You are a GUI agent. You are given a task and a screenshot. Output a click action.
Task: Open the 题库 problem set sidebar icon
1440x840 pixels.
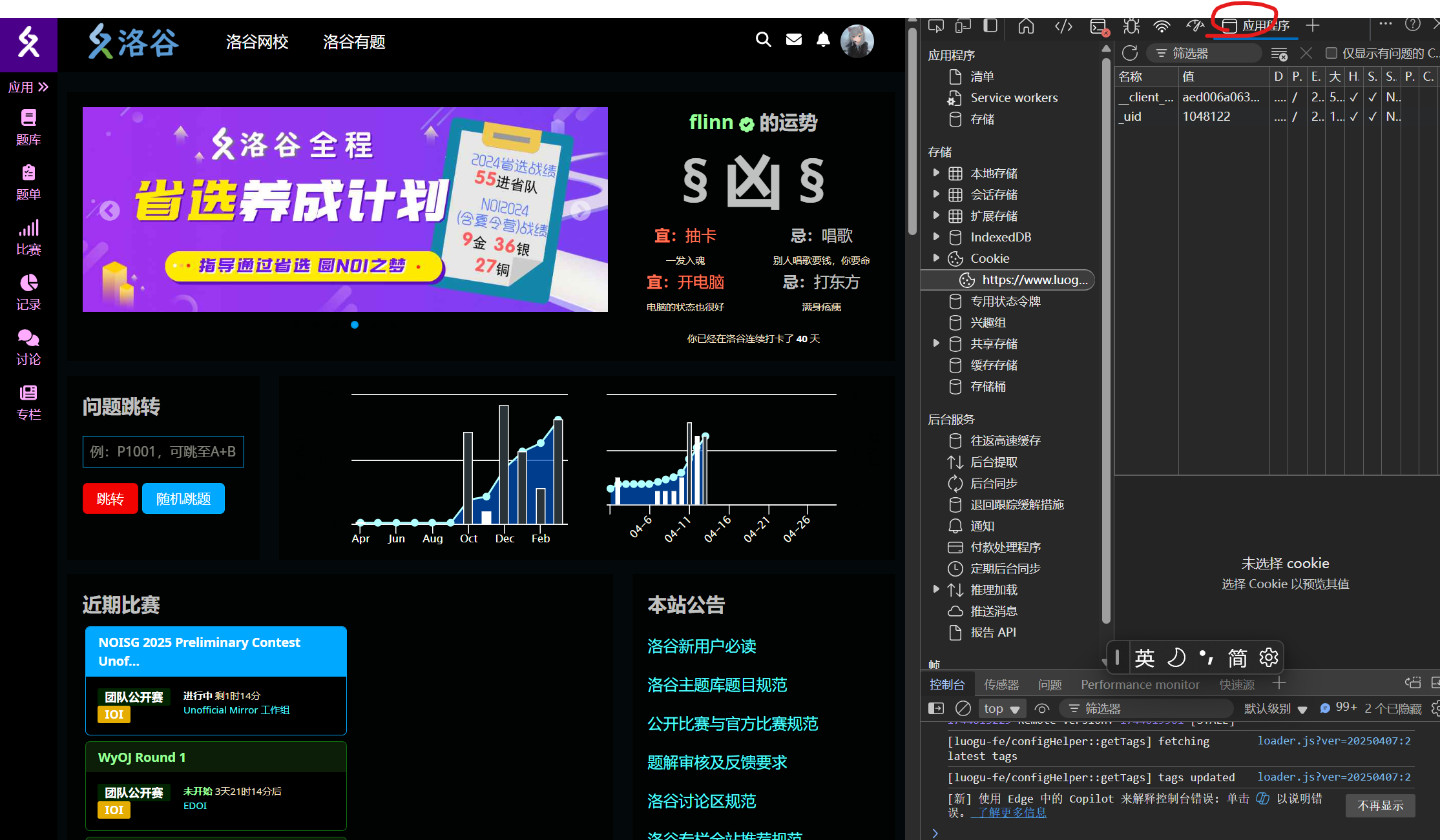[x=28, y=128]
